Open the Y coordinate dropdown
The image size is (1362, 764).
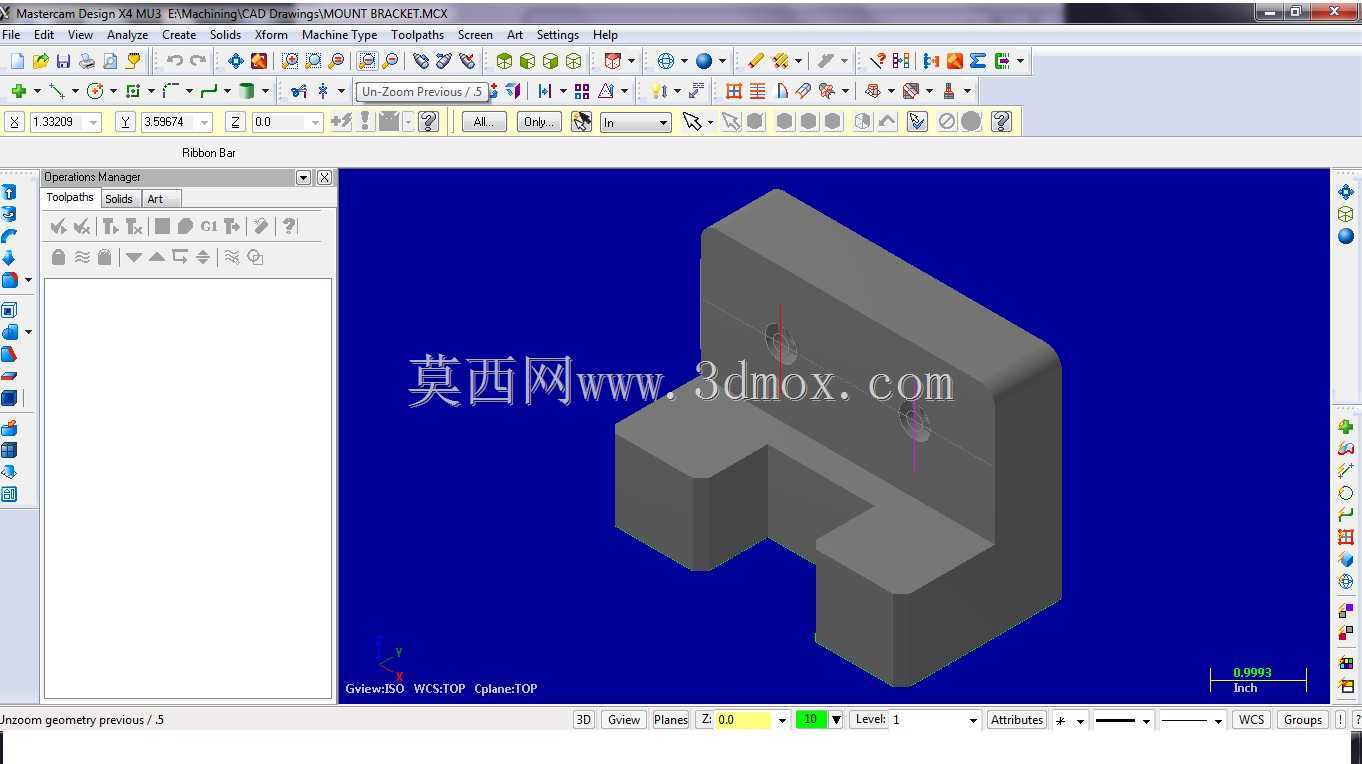click(204, 122)
